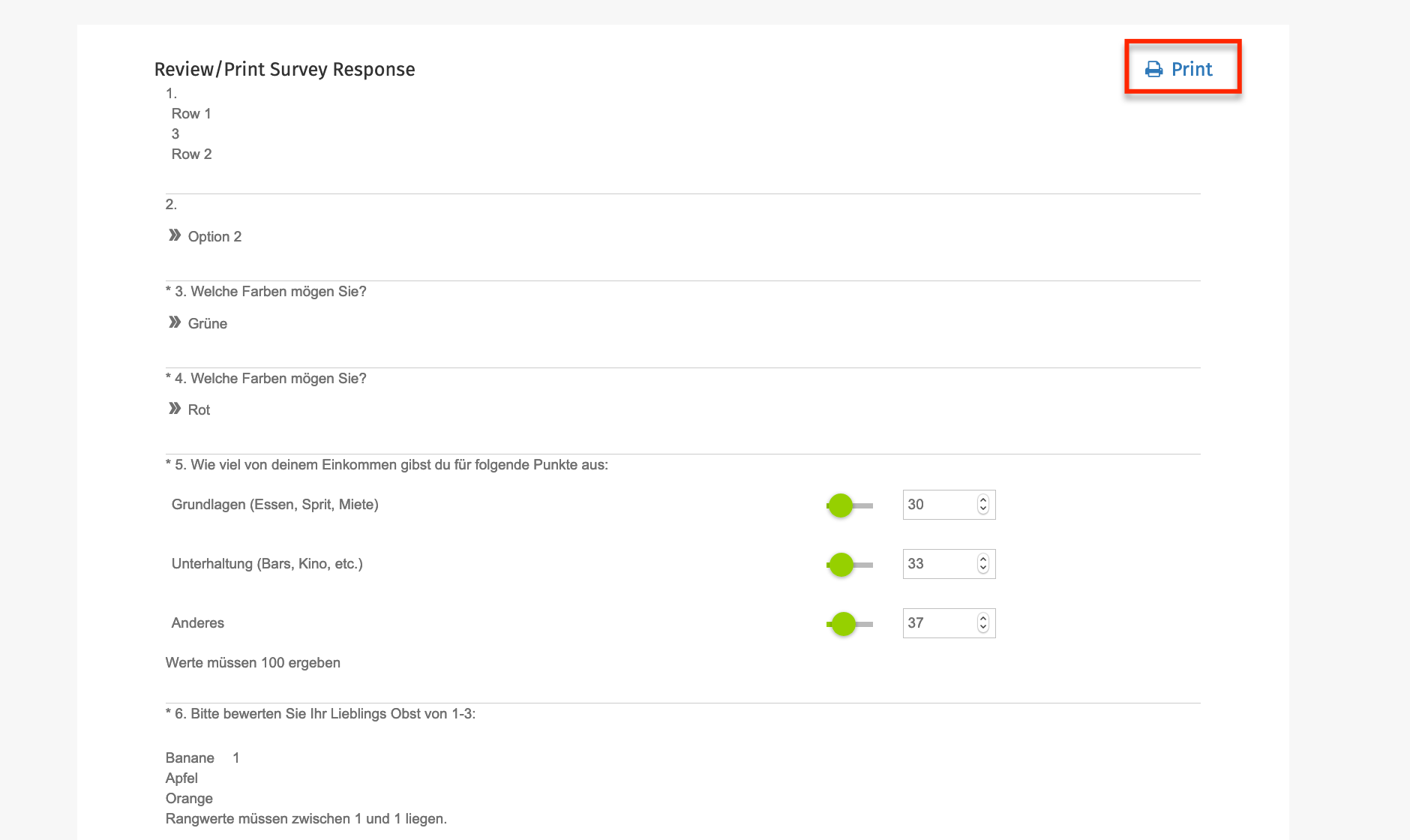Viewport: 1410px width, 840px height.
Task: Focus the Grundlagen number field showing 30
Action: 937,505
